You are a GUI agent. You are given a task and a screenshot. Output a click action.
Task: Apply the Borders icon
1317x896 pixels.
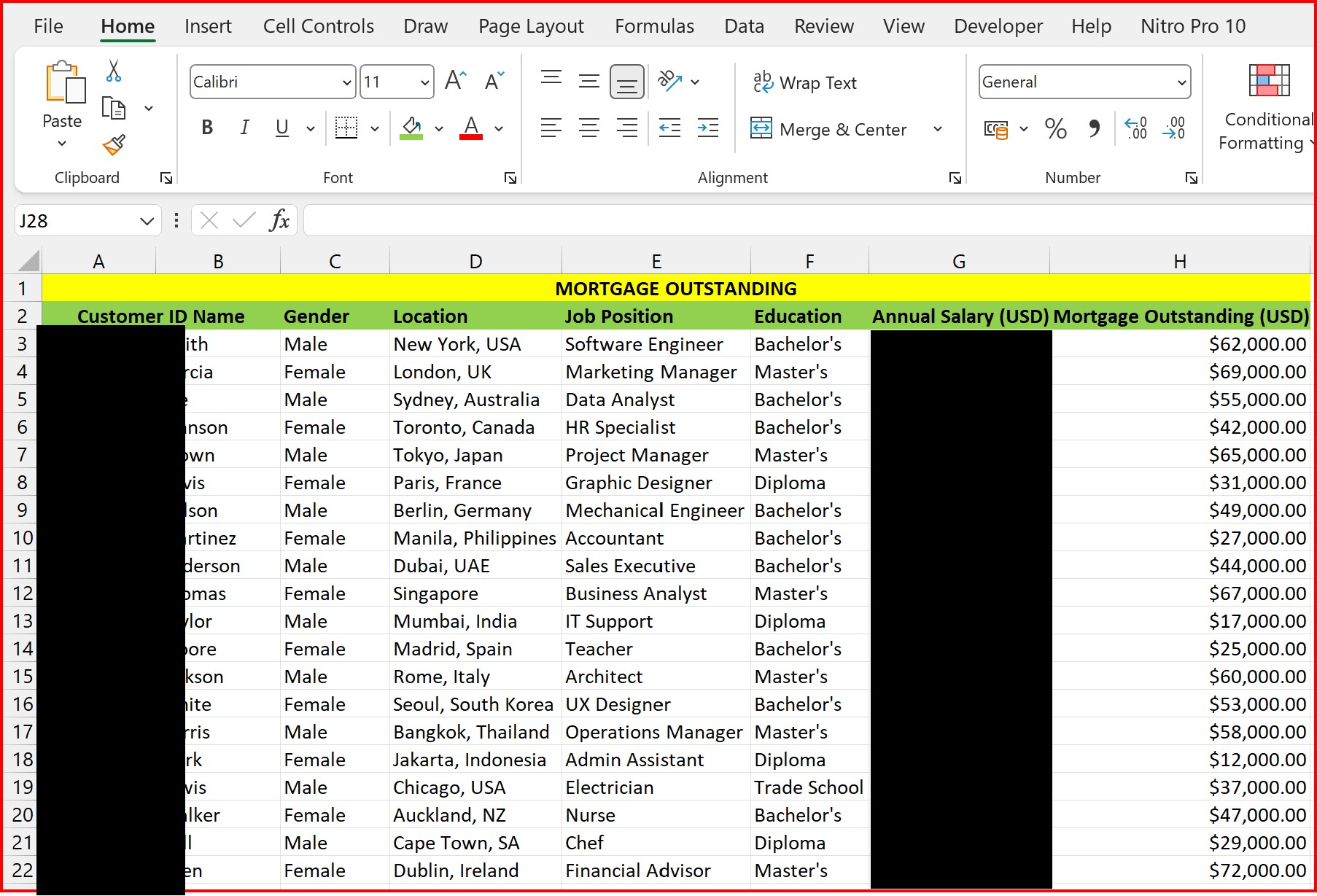346,128
